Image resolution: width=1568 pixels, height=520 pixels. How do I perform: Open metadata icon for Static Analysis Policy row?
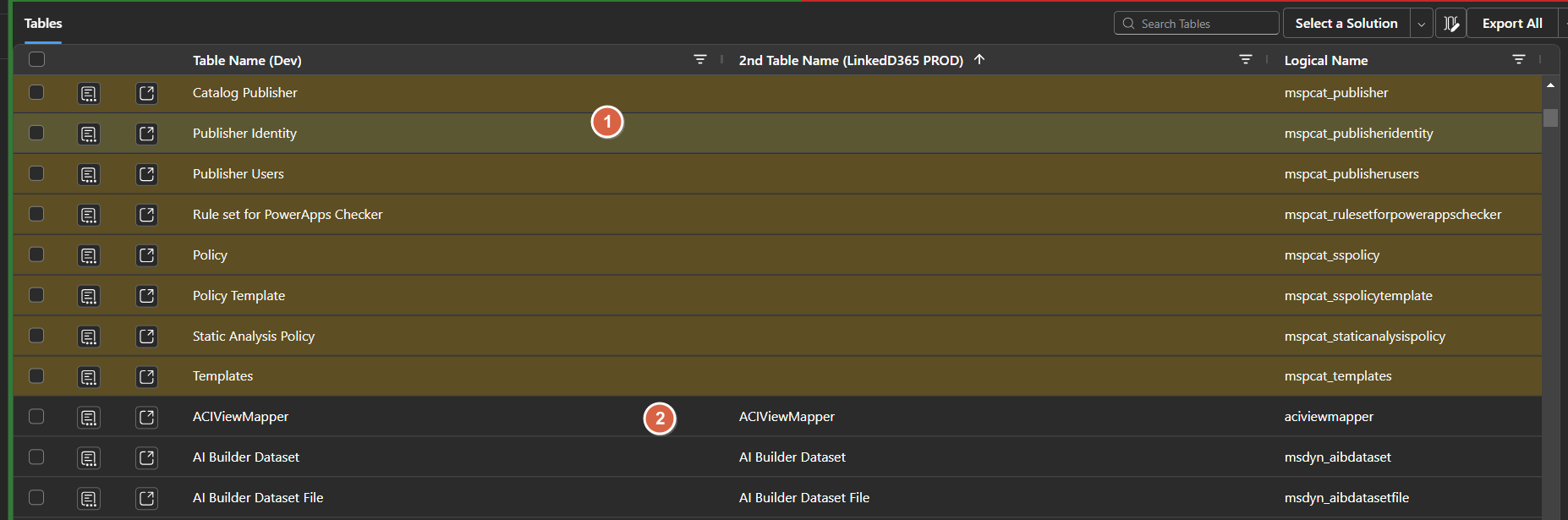89,337
